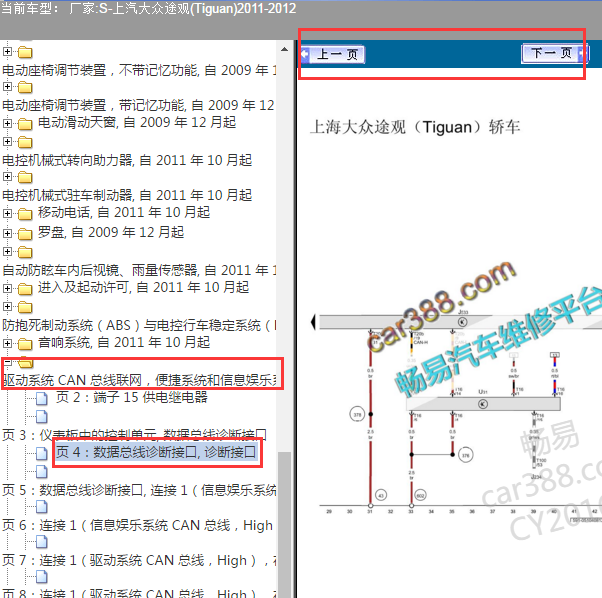Click open folder icon above 驱动系统 CAN 总线联网
Screen dimensions: 602x598
click(x=26, y=362)
